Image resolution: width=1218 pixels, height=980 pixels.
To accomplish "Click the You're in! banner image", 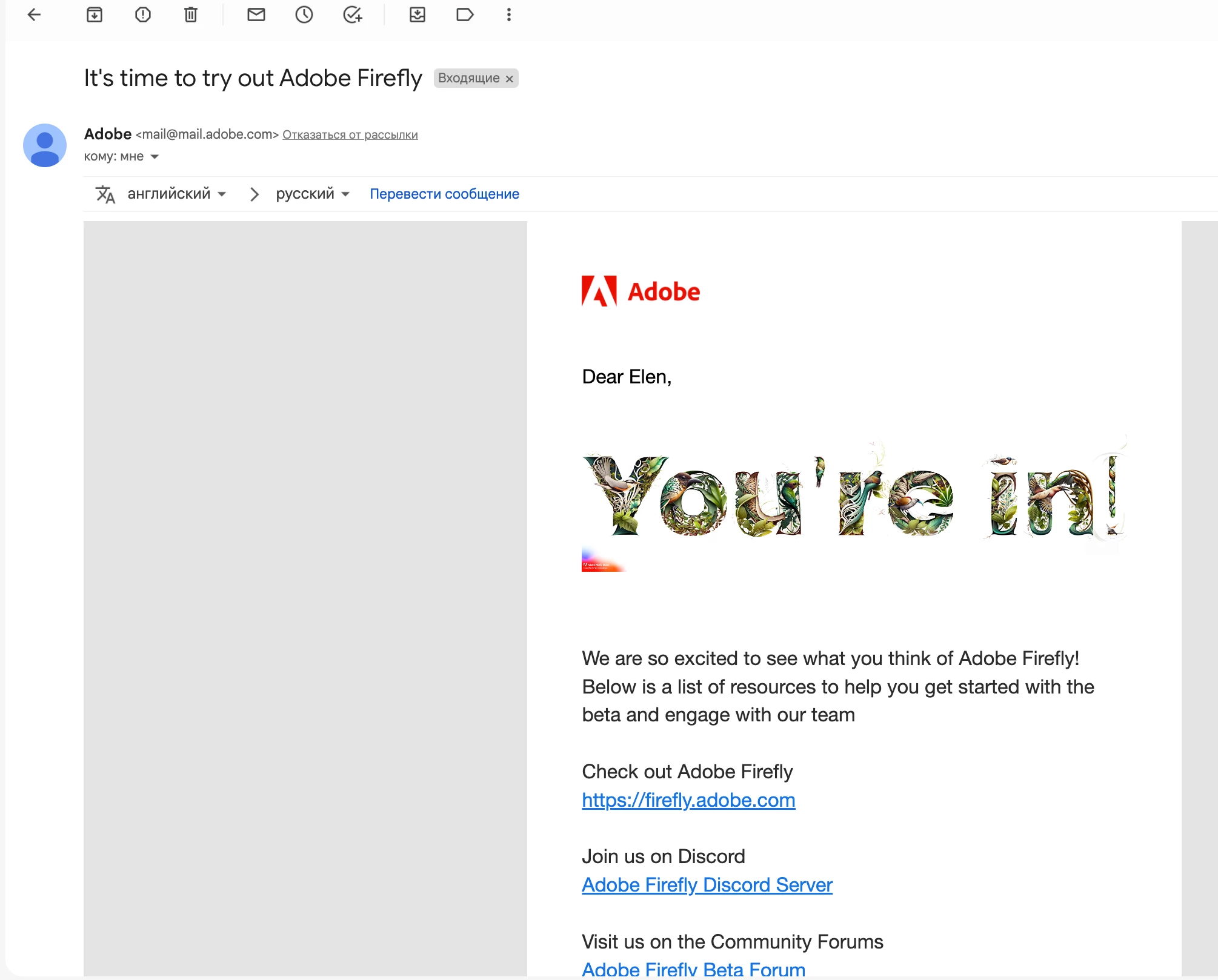I will pyautogui.click(x=853, y=497).
